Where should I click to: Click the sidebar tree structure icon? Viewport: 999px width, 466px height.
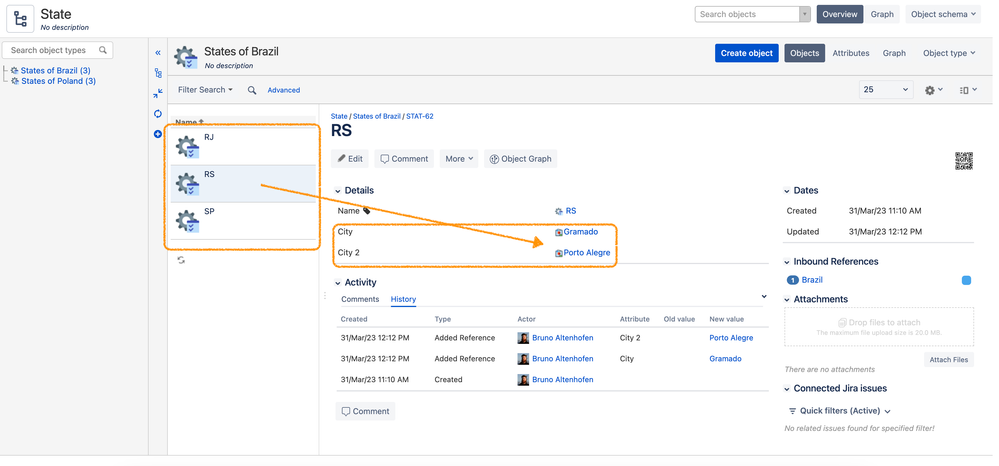158,73
